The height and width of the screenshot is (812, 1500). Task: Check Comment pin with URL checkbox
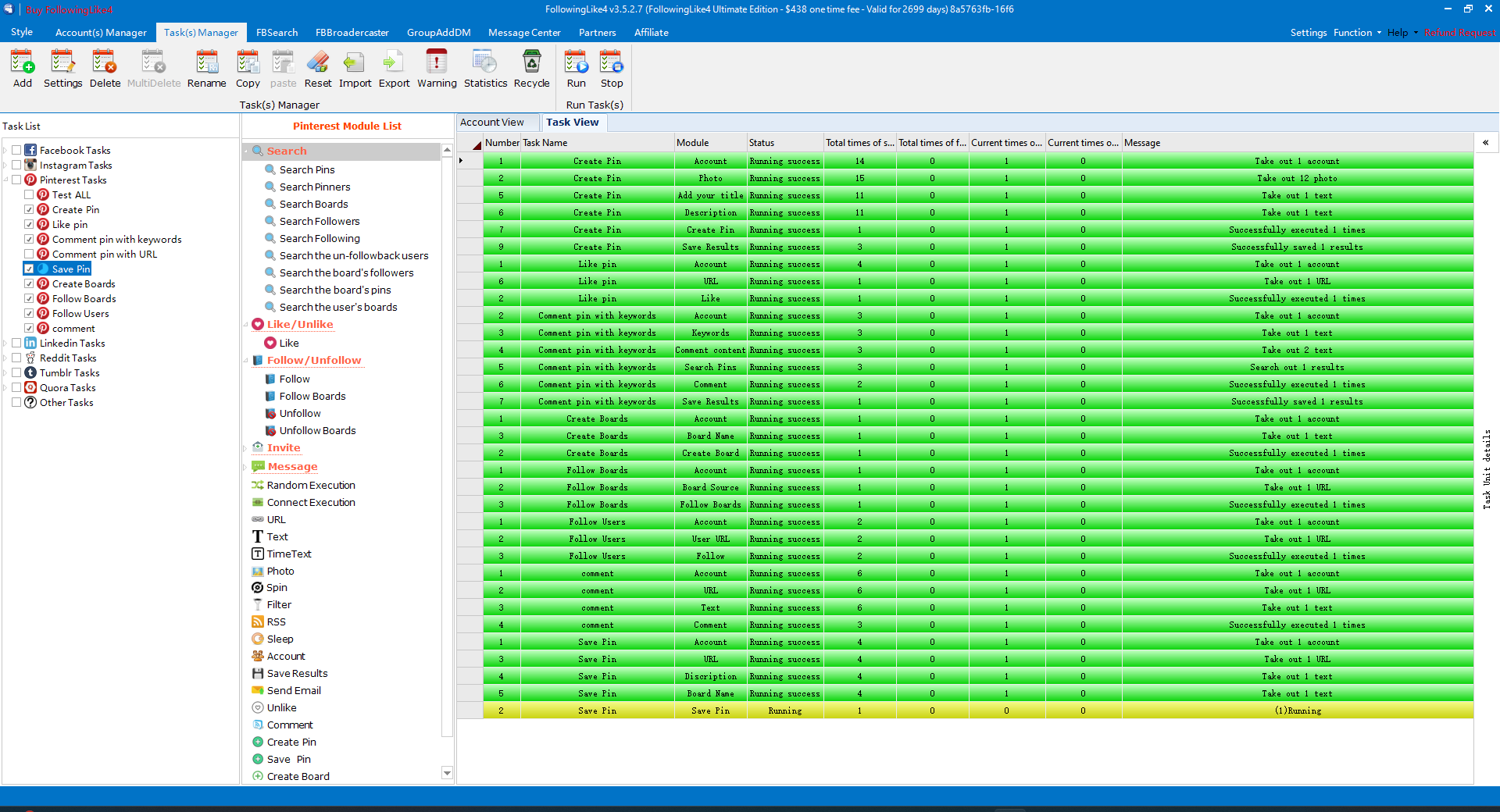click(x=29, y=254)
